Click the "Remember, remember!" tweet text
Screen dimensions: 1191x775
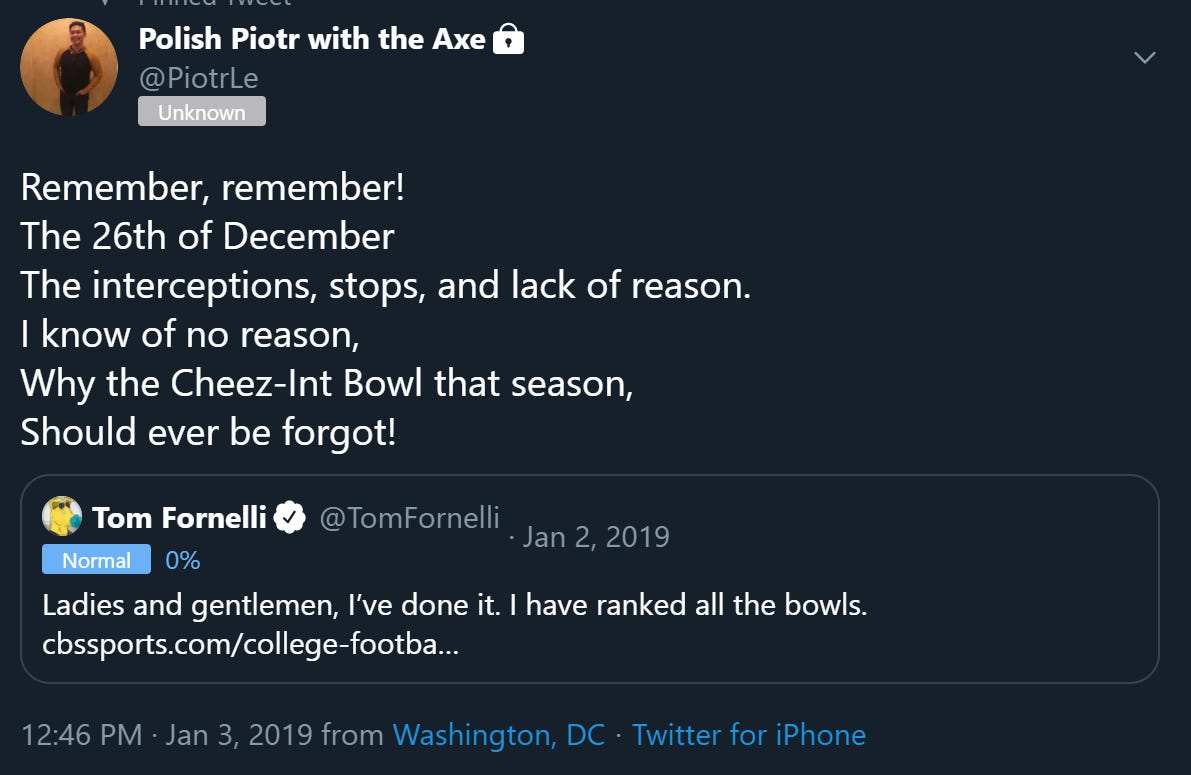pyautogui.click(x=212, y=187)
